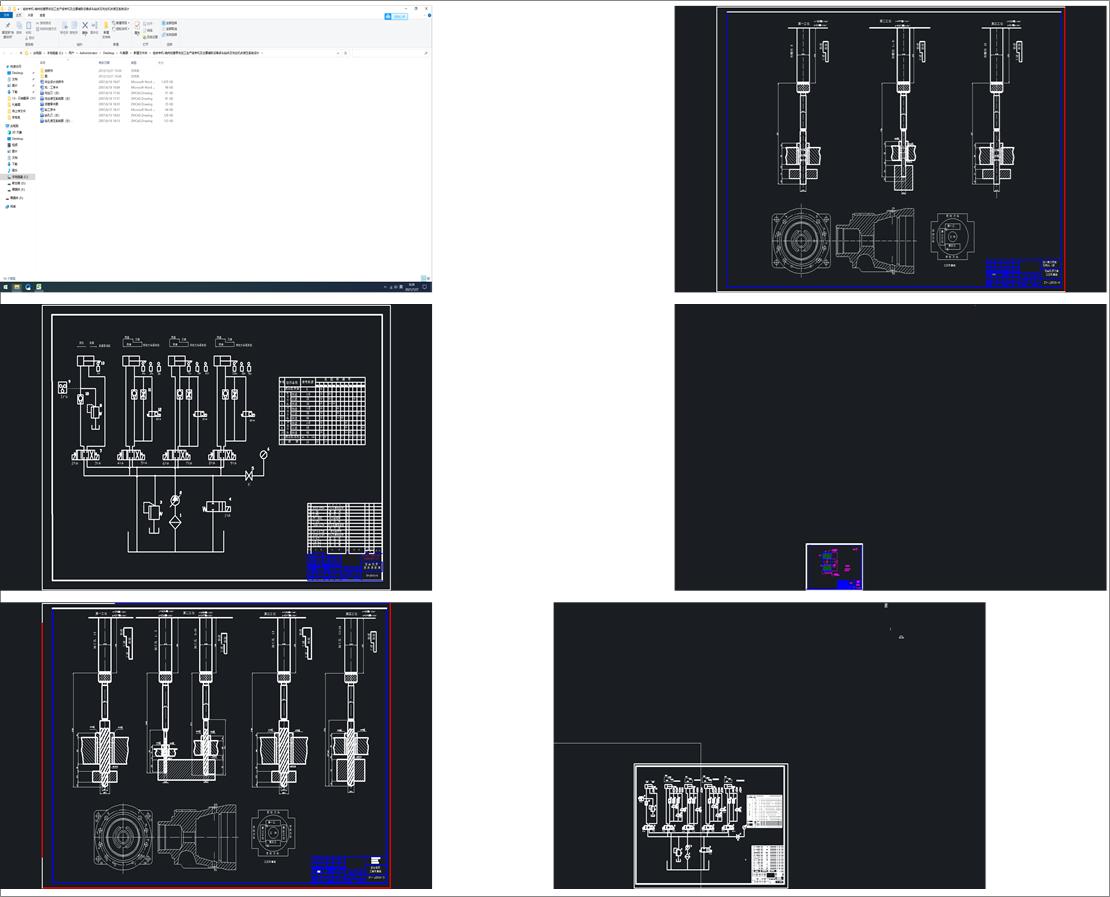Select highlighted Local Disk C in navigation pane
Viewport: 1110px width, 897px height.
(18, 177)
